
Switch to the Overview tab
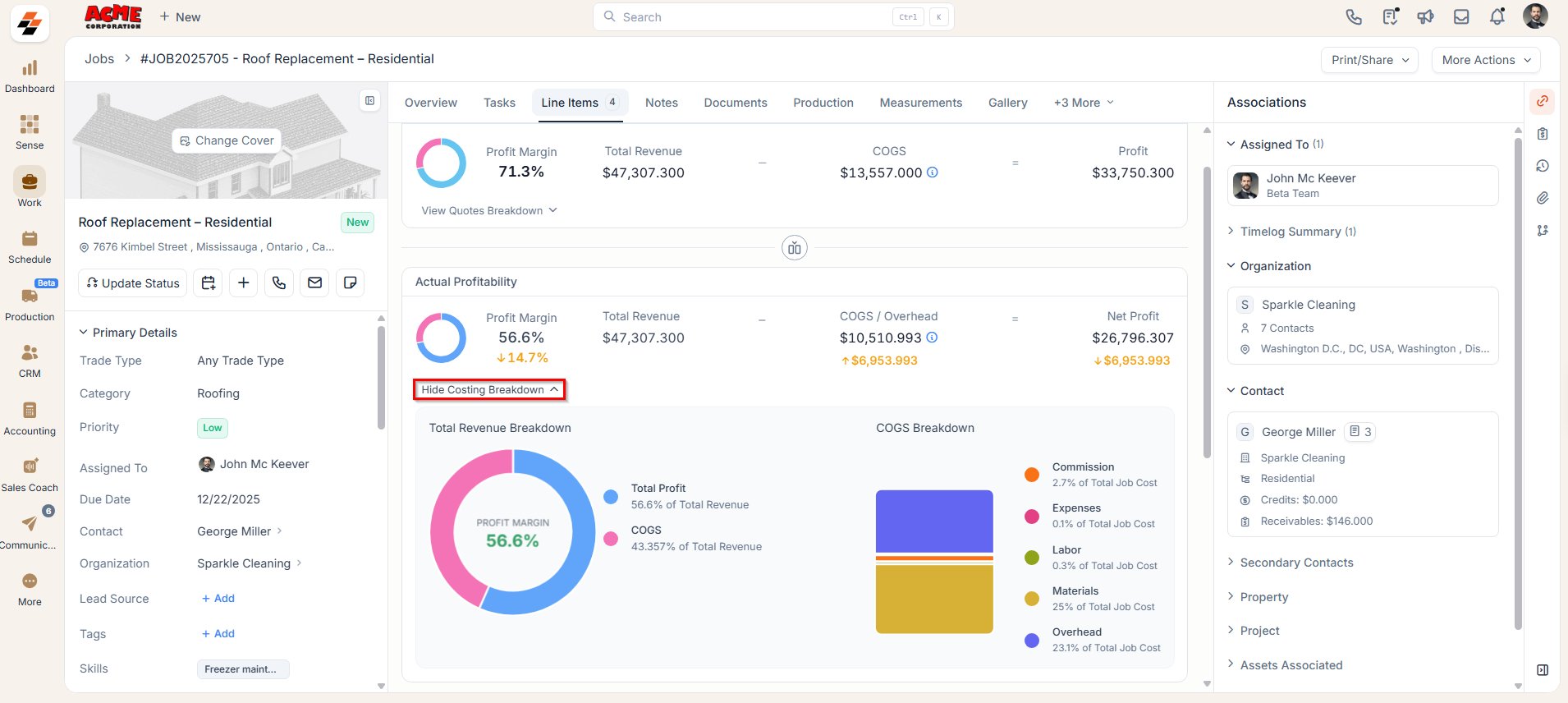point(431,103)
